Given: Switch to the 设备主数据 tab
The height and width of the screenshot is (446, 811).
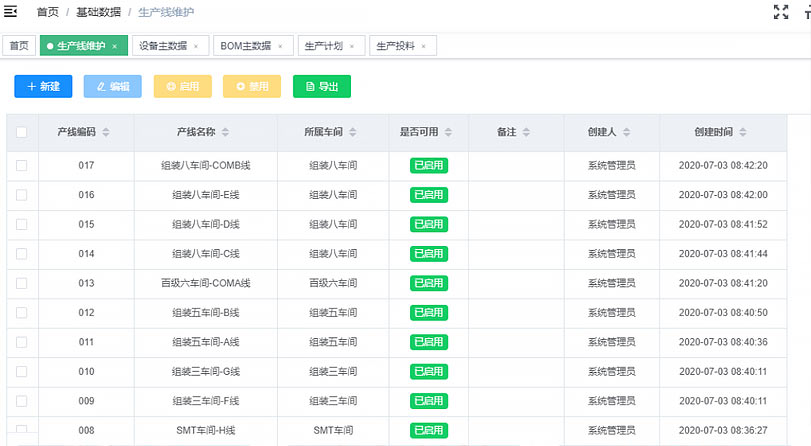Looking at the screenshot, I should pos(162,46).
